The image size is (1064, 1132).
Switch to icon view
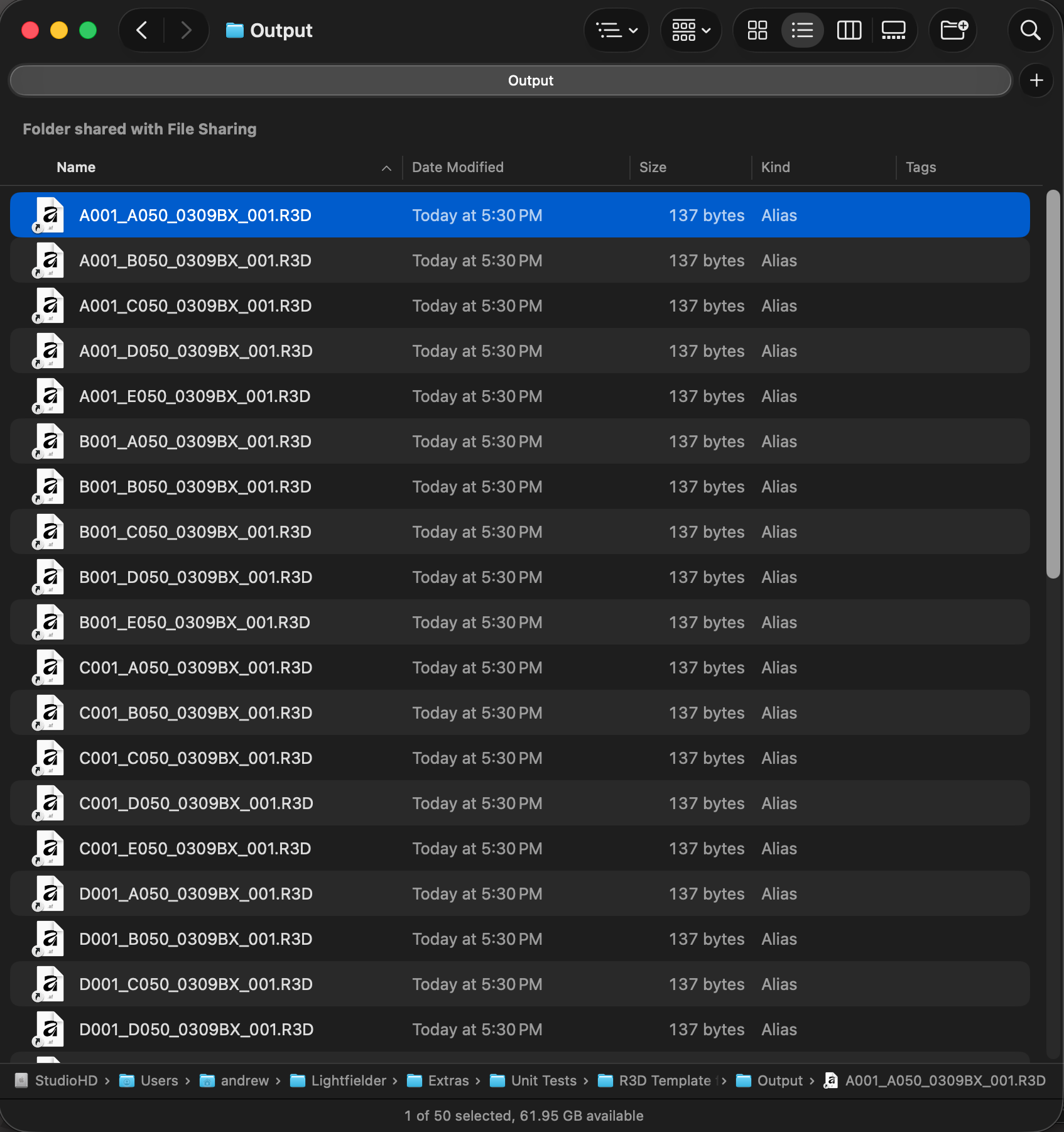(757, 30)
